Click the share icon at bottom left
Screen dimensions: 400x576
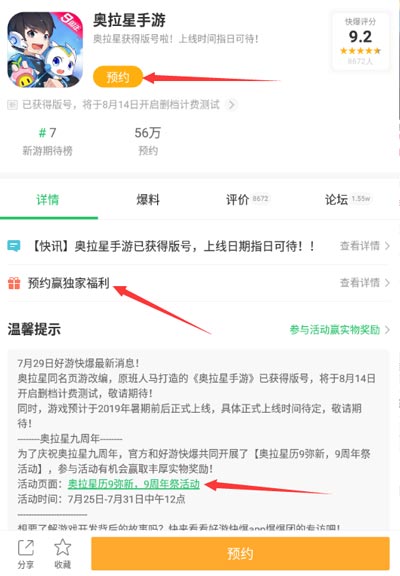click(x=26, y=548)
